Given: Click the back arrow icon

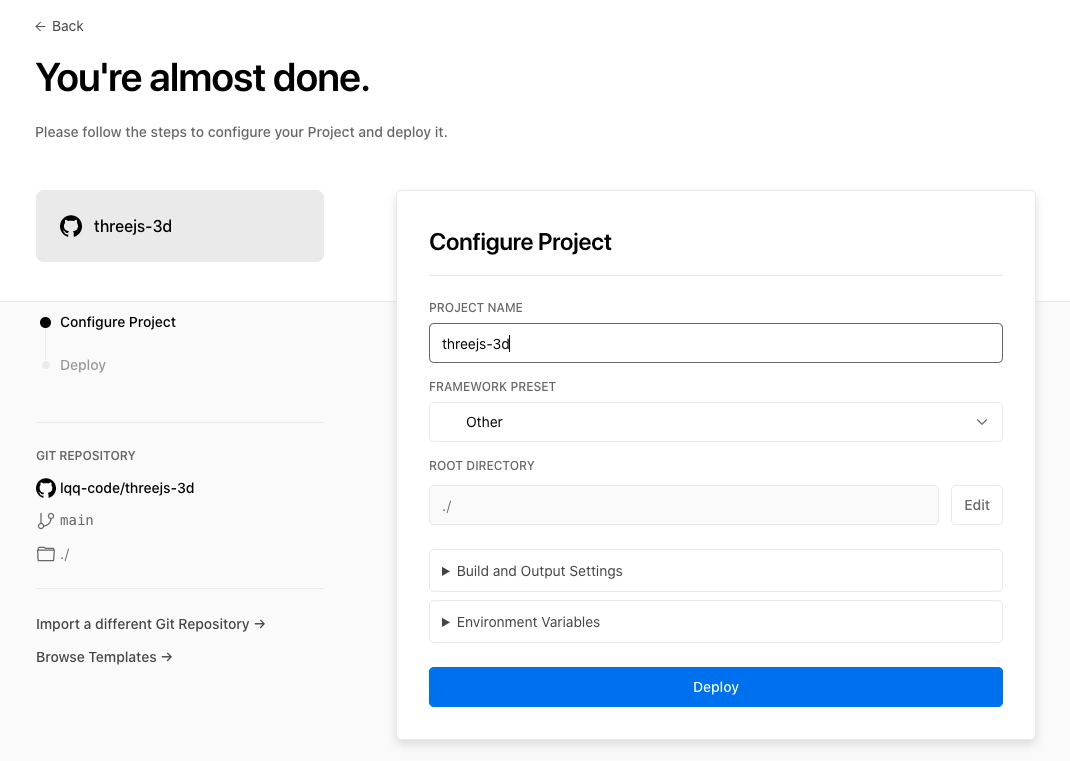Looking at the screenshot, I should 40,26.
